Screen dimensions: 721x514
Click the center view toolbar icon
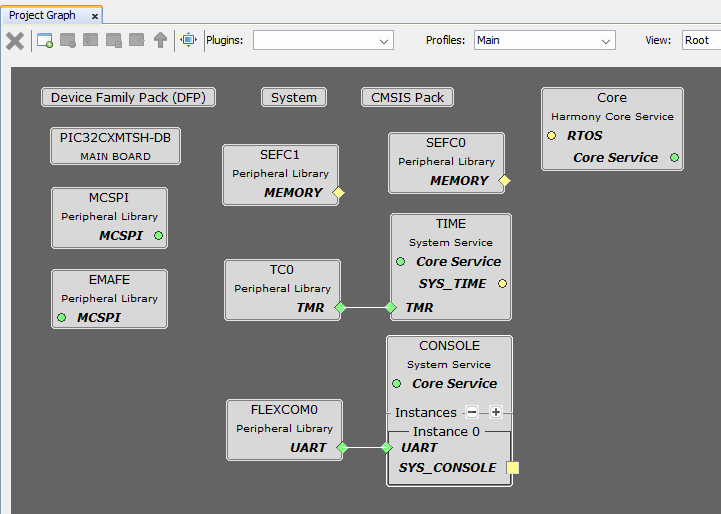[188, 40]
